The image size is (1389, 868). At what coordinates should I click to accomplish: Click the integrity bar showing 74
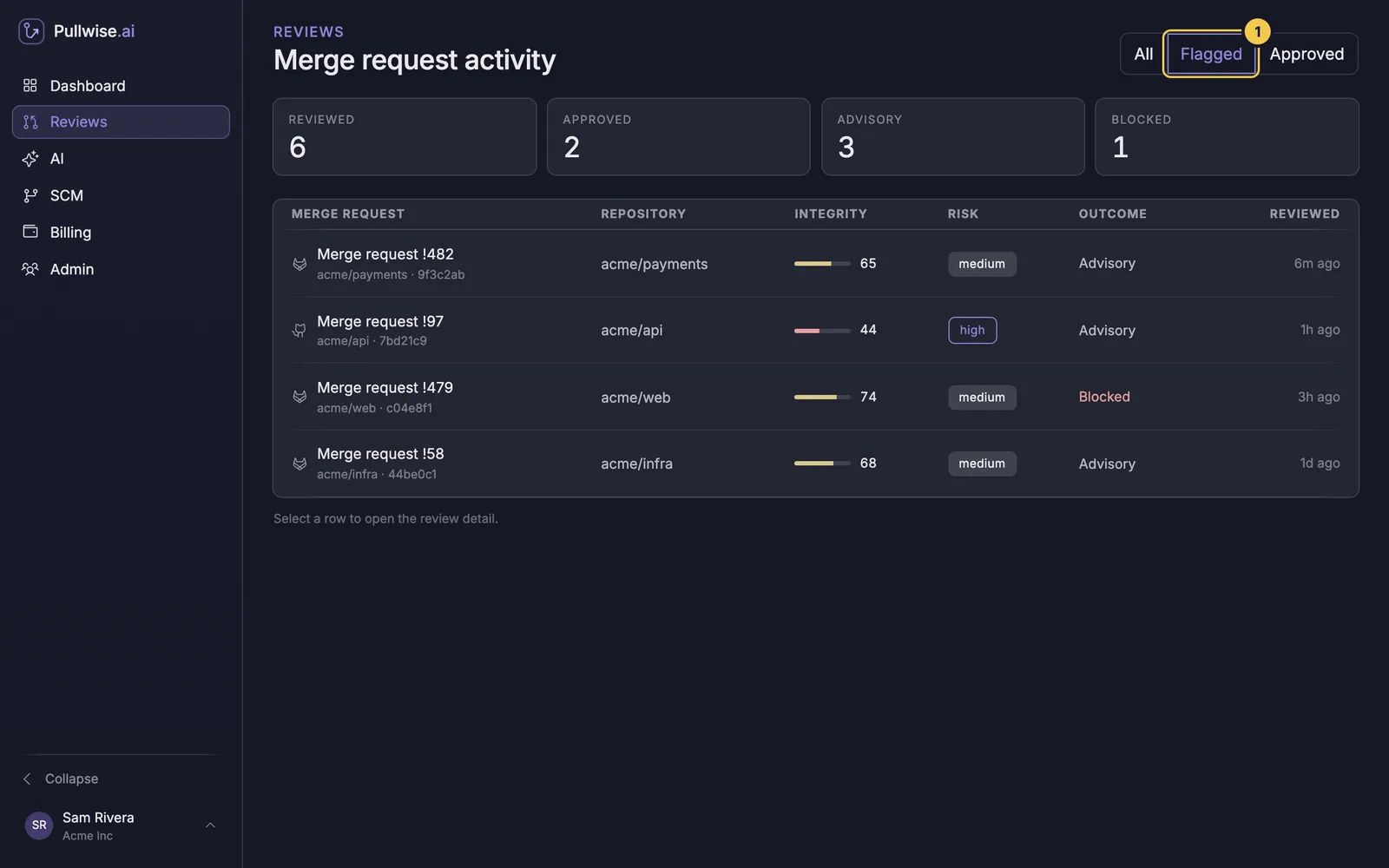[x=822, y=397]
